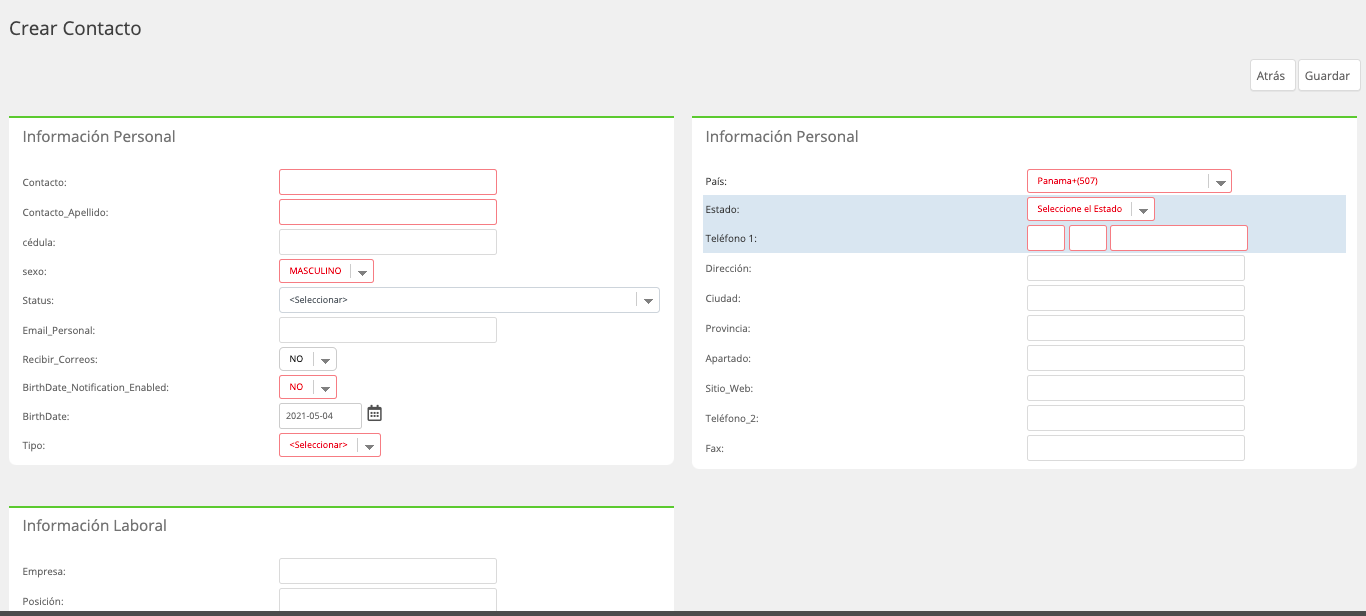Click the Contacto_Apellido input field
This screenshot has height=616, width=1366.
tap(388, 212)
